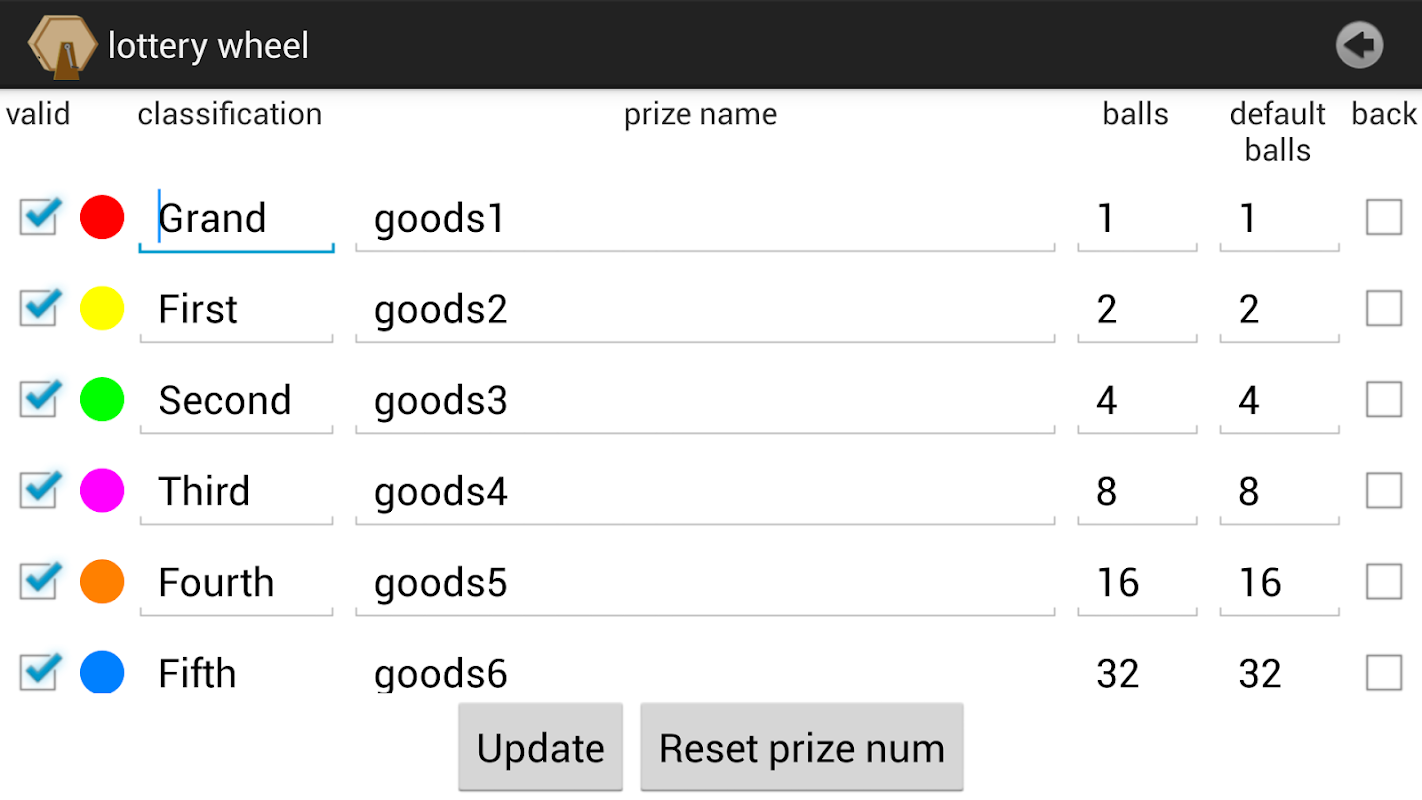This screenshot has width=1422, height=800.
Task: Select the yellow color circle for First
Action: tap(102, 308)
